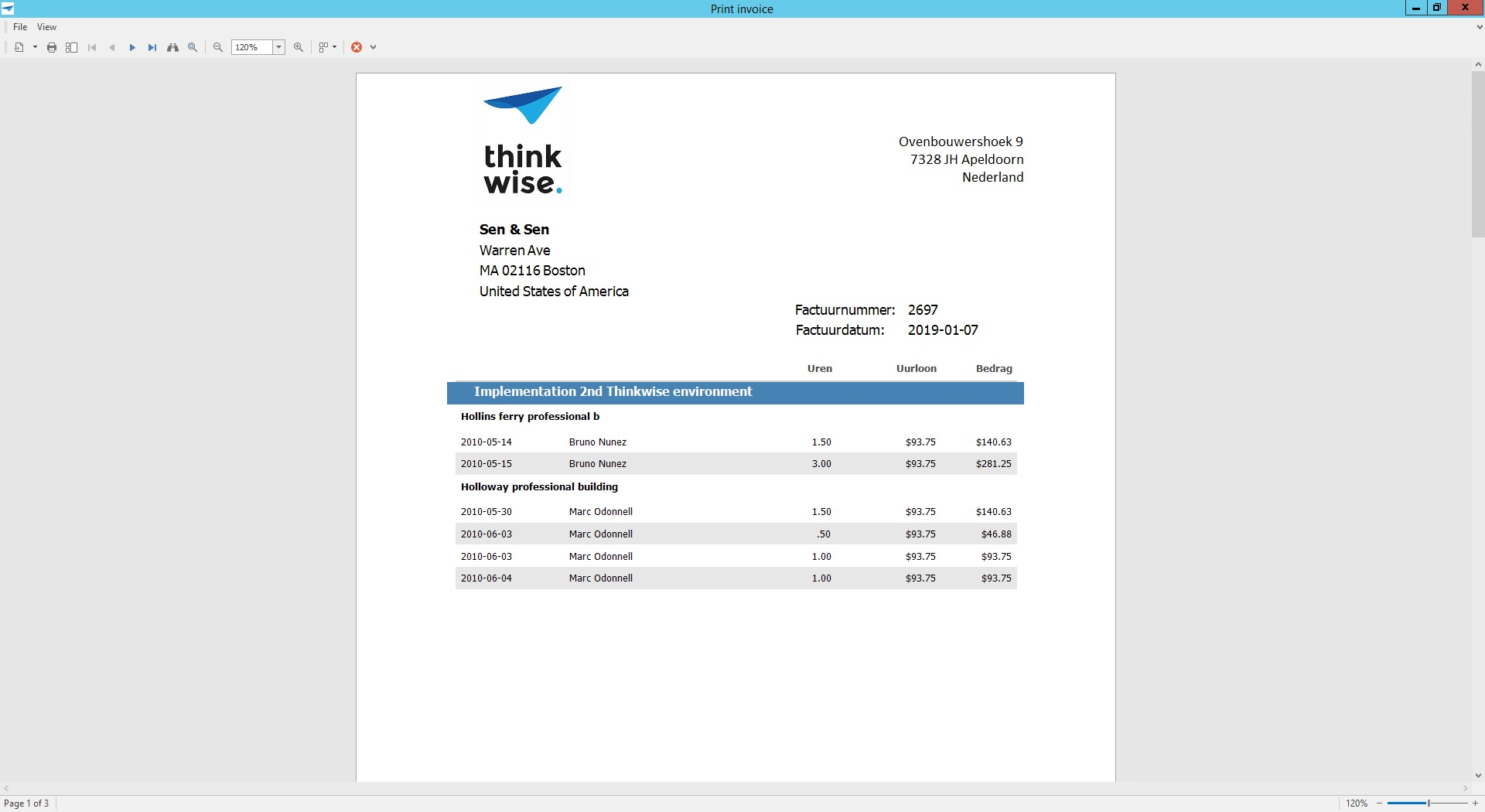Click the status bar zoom slider handle
1485x812 pixels.
click(1429, 803)
